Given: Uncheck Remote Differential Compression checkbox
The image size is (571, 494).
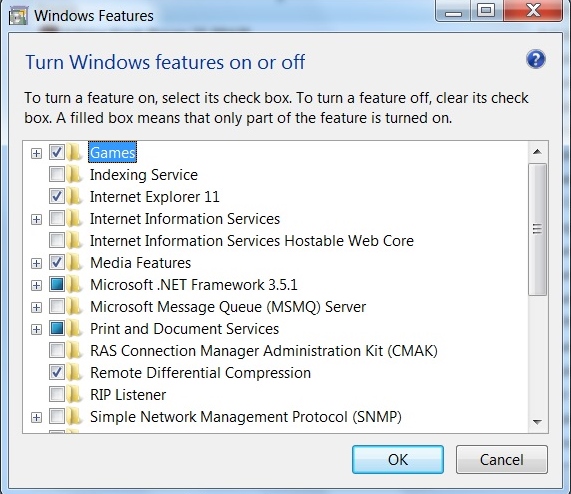Looking at the screenshot, I should click(x=57, y=372).
